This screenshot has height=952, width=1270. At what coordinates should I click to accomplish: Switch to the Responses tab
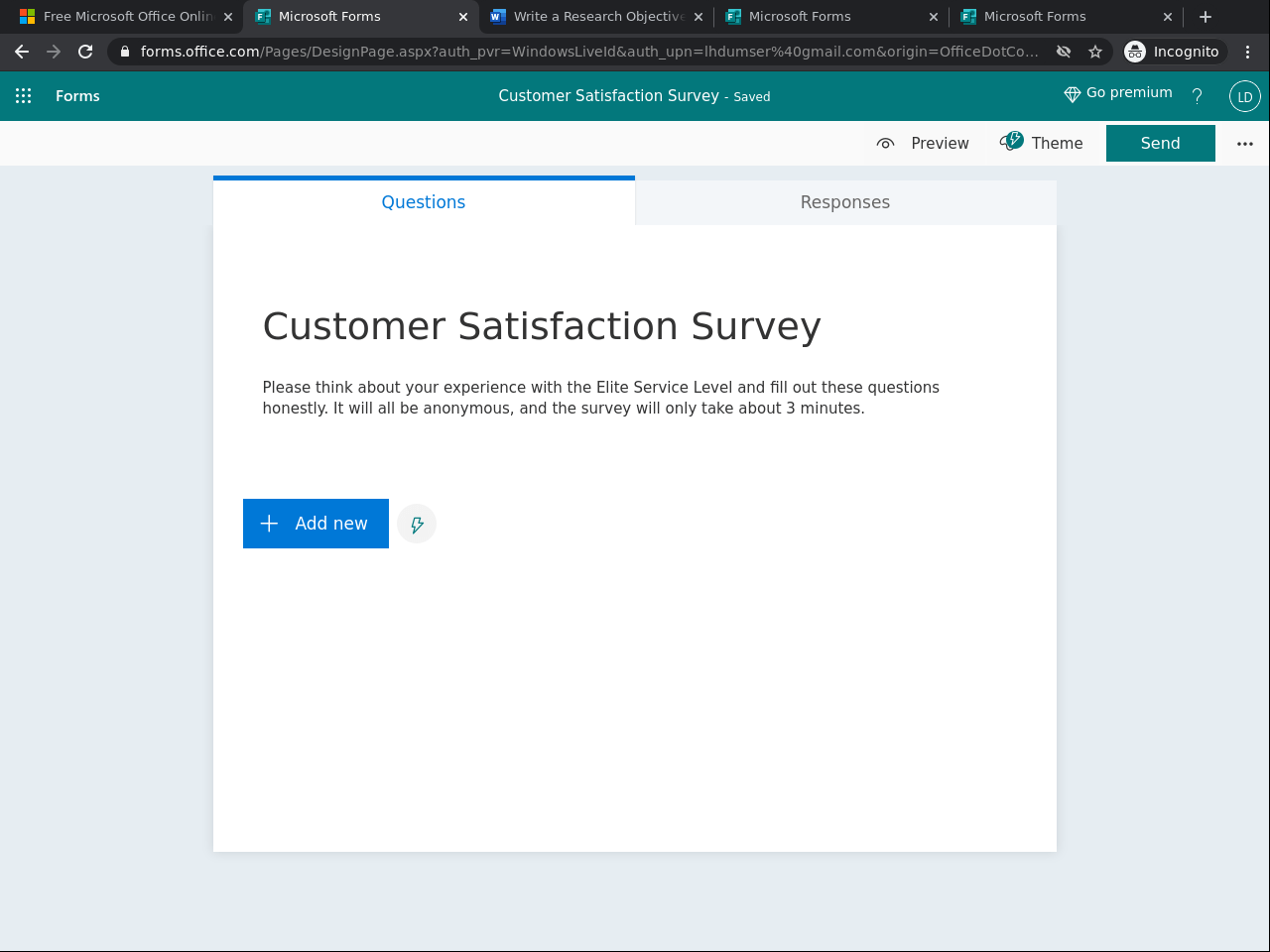point(844,201)
